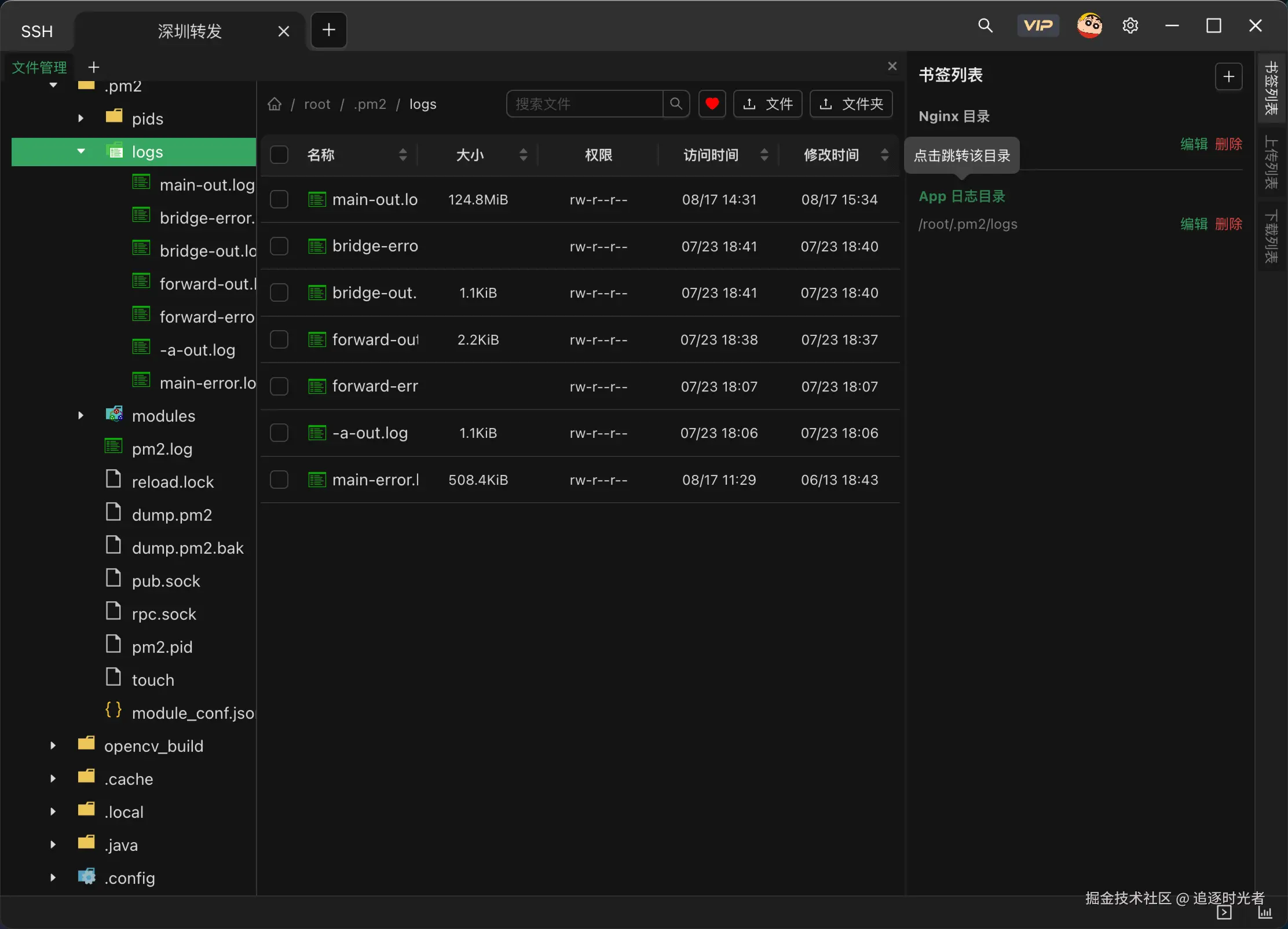Click the VIP badge icon

(1038, 25)
